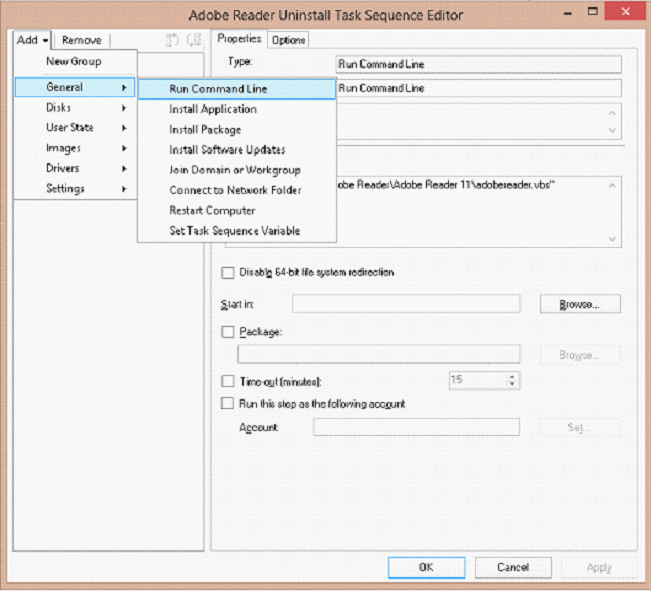Expand the Images submenu
This screenshot has width=651, height=607.
pyautogui.click(x=75, y=148)
